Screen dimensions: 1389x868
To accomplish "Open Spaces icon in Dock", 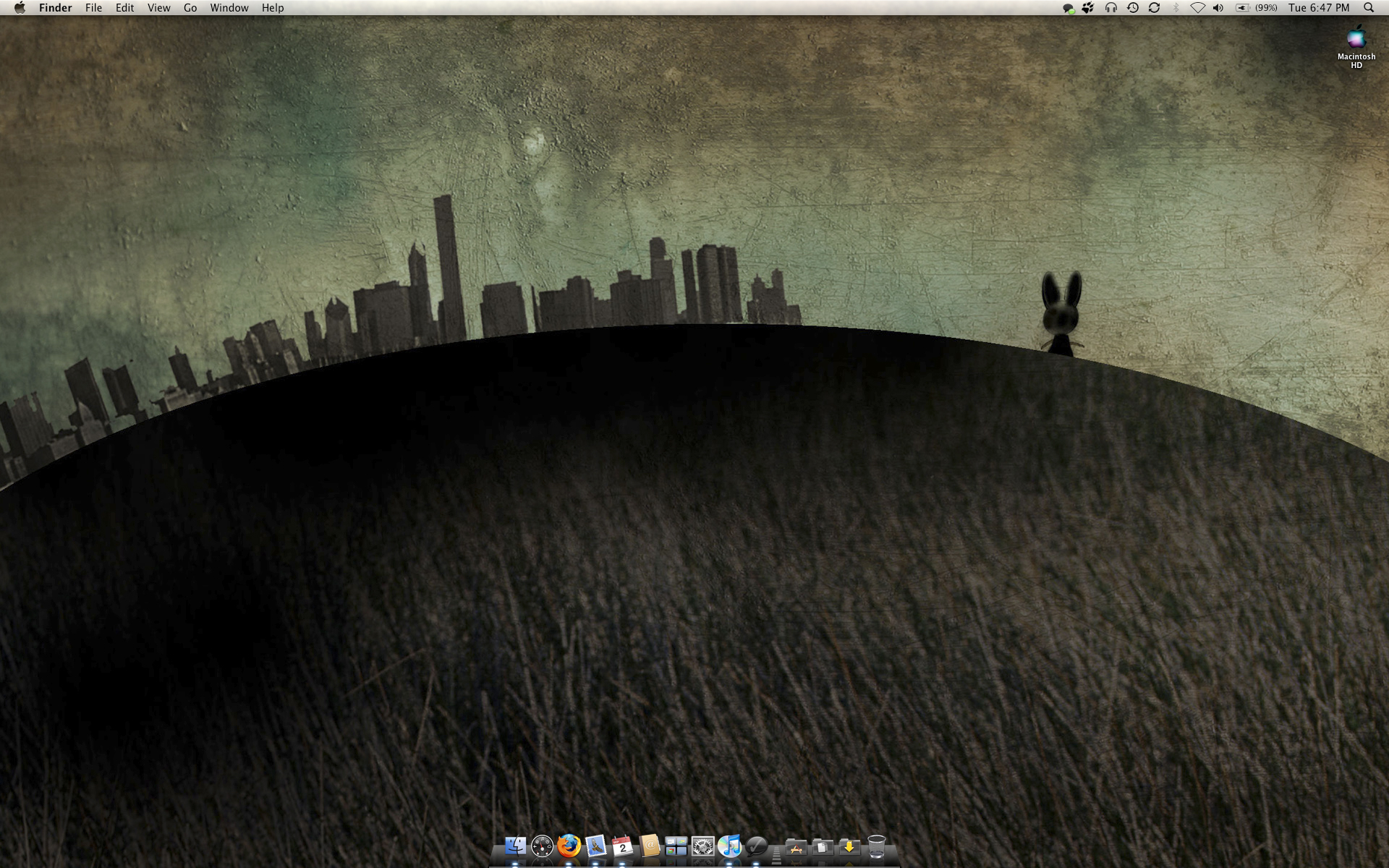I will [x=676, y=846].
